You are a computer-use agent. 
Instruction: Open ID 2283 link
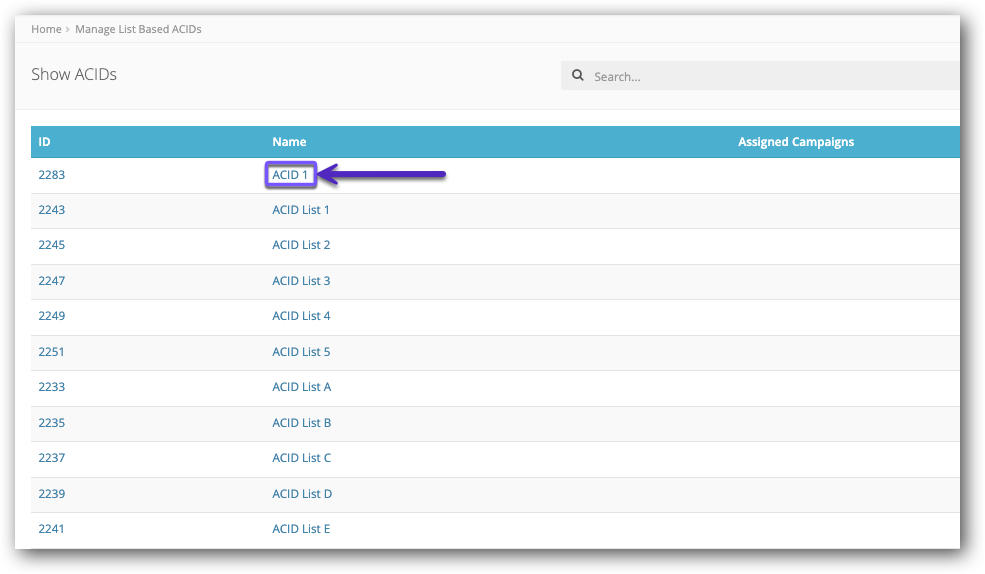51,175
